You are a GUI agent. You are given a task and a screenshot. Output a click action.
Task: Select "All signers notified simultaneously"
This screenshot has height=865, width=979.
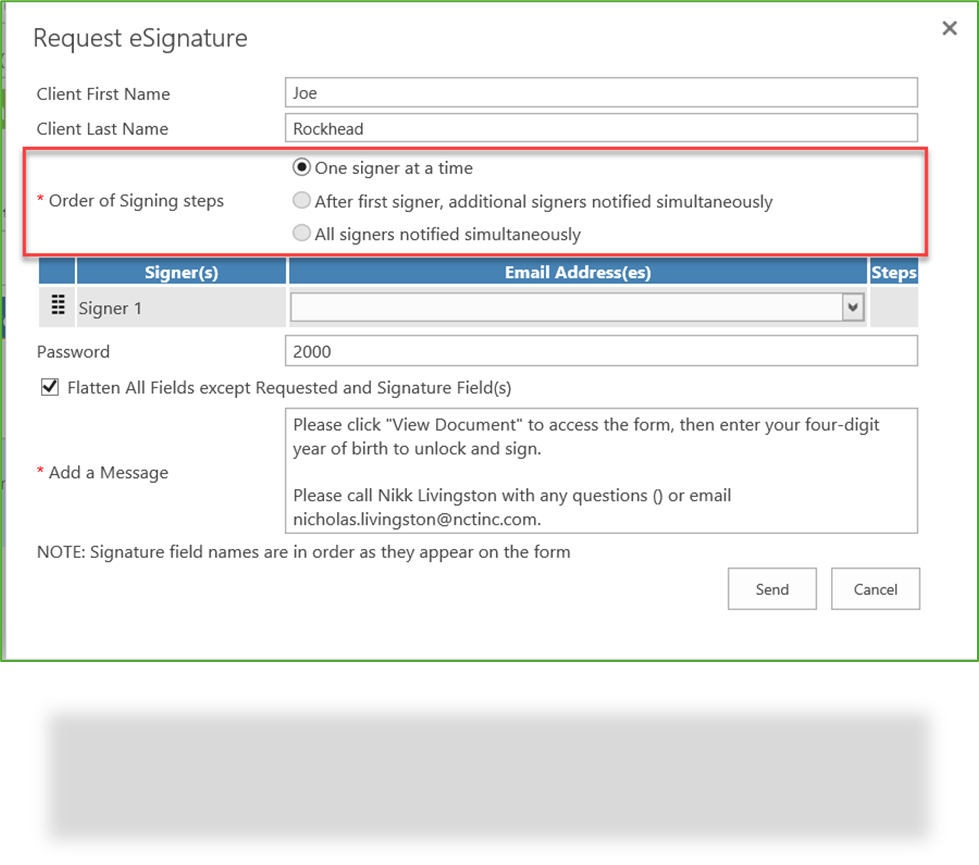click(x=301, y=233)
